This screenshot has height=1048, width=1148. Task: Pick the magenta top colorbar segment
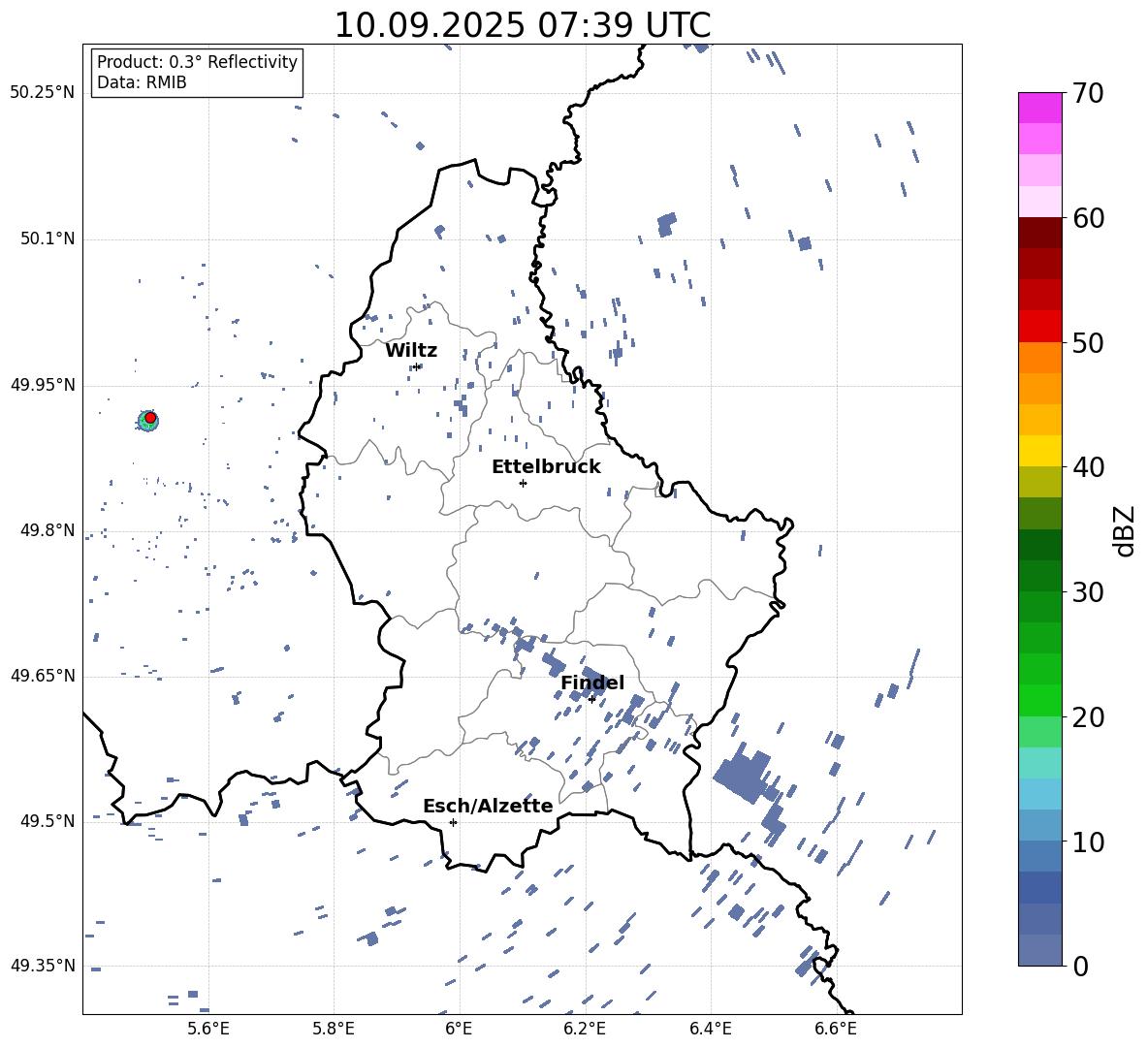point(1039,109)
